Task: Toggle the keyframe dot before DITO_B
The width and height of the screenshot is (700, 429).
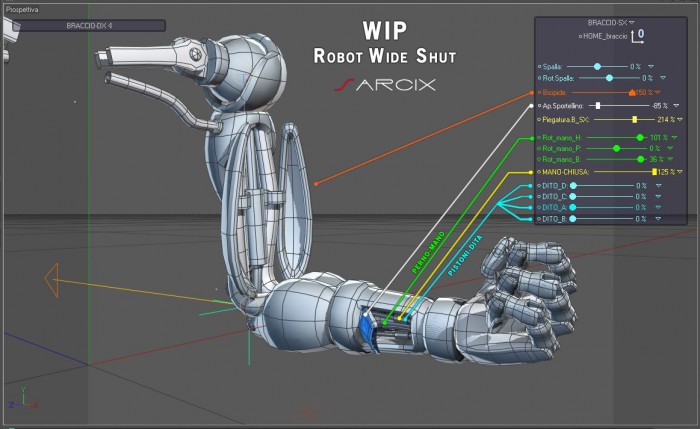Action: 539,219
